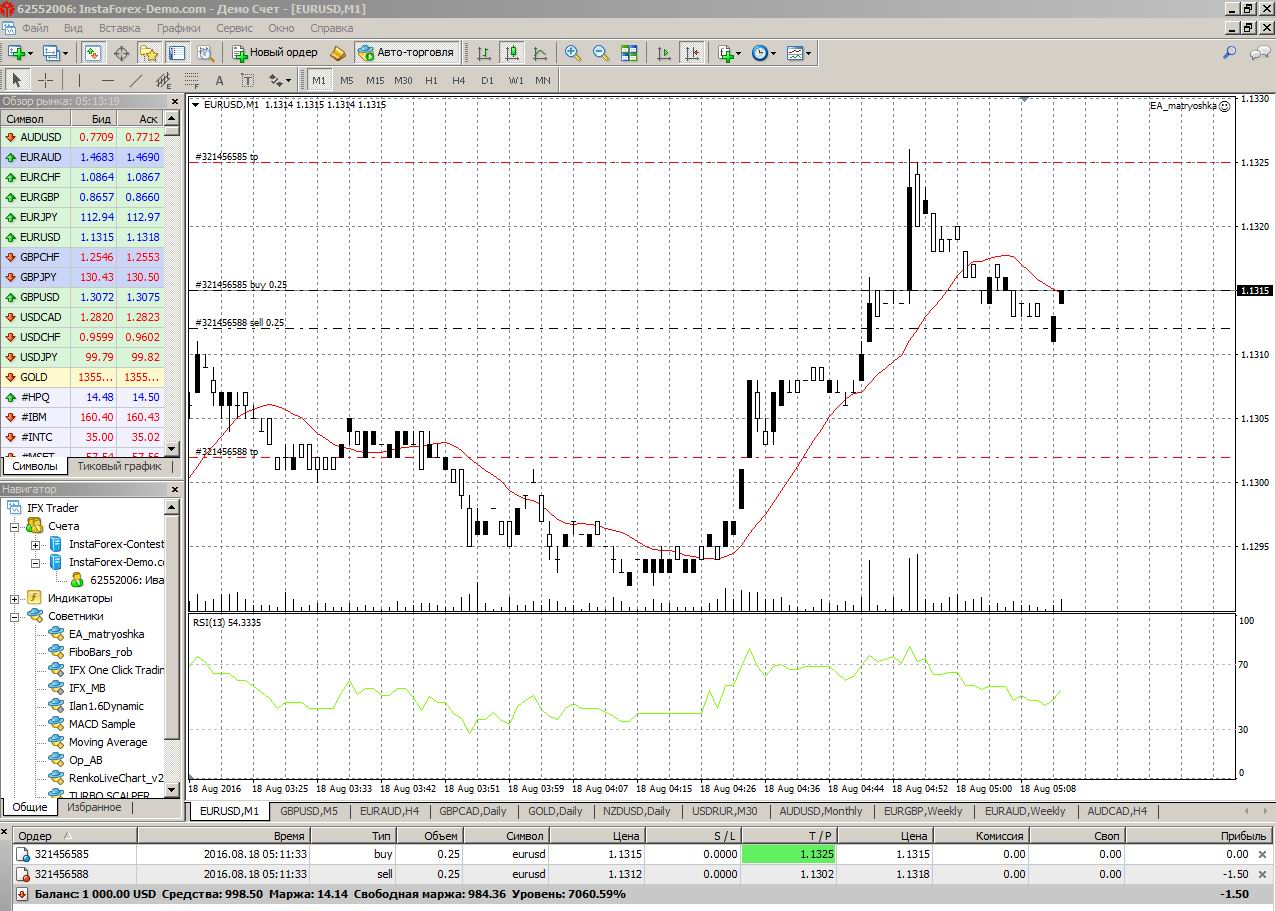1276x911 pixels.
Task: Select the vertical line drawing tool
Action: click(x=79, y=80)
